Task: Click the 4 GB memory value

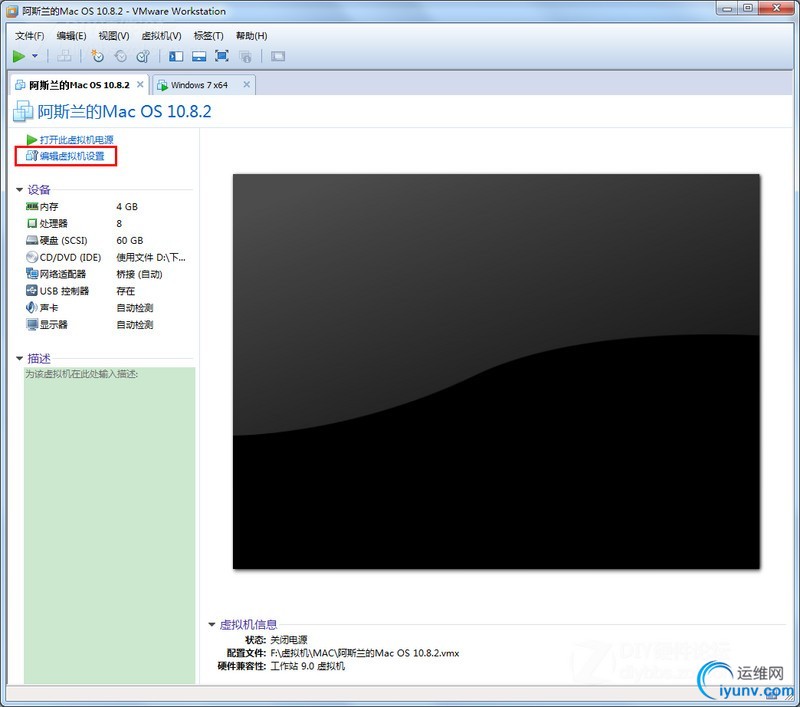Action: coord(127,207)
